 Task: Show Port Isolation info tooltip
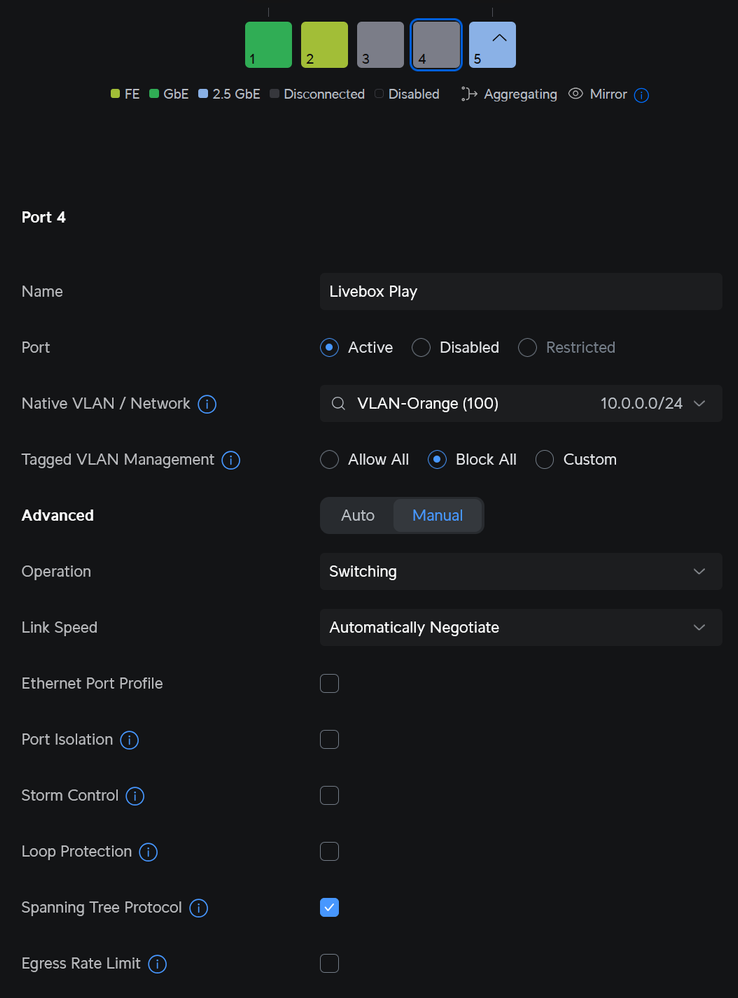point(129,740)
